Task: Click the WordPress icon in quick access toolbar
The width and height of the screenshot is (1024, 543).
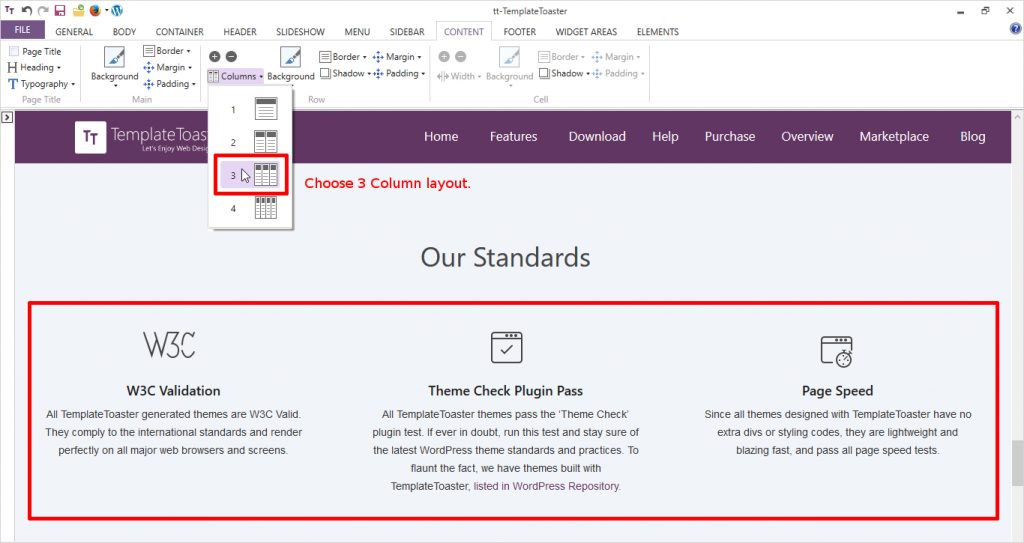Action: (x=117, y=10)
